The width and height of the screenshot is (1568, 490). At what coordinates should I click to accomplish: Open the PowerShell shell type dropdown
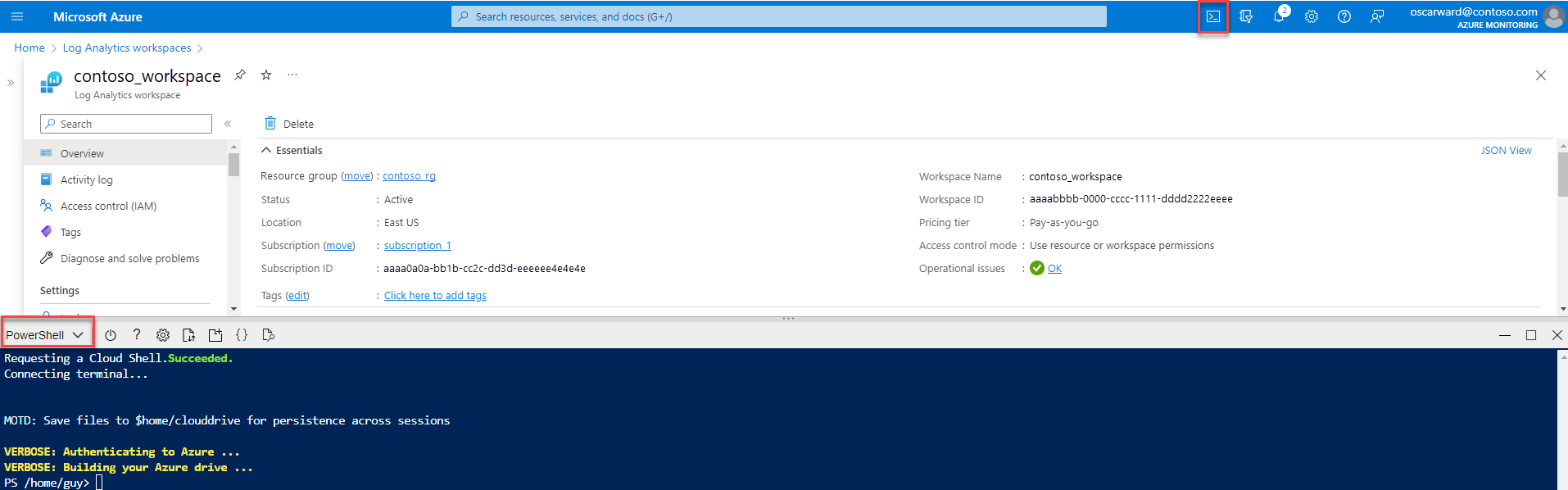45,334
